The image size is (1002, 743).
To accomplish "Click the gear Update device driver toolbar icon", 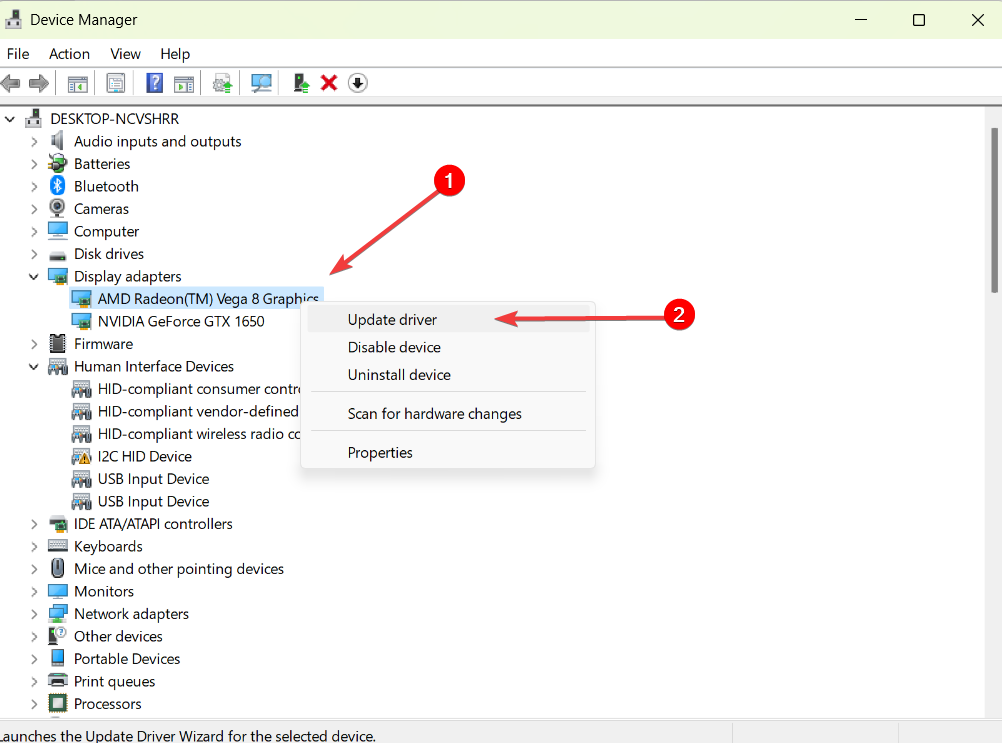I will point(222,83).
